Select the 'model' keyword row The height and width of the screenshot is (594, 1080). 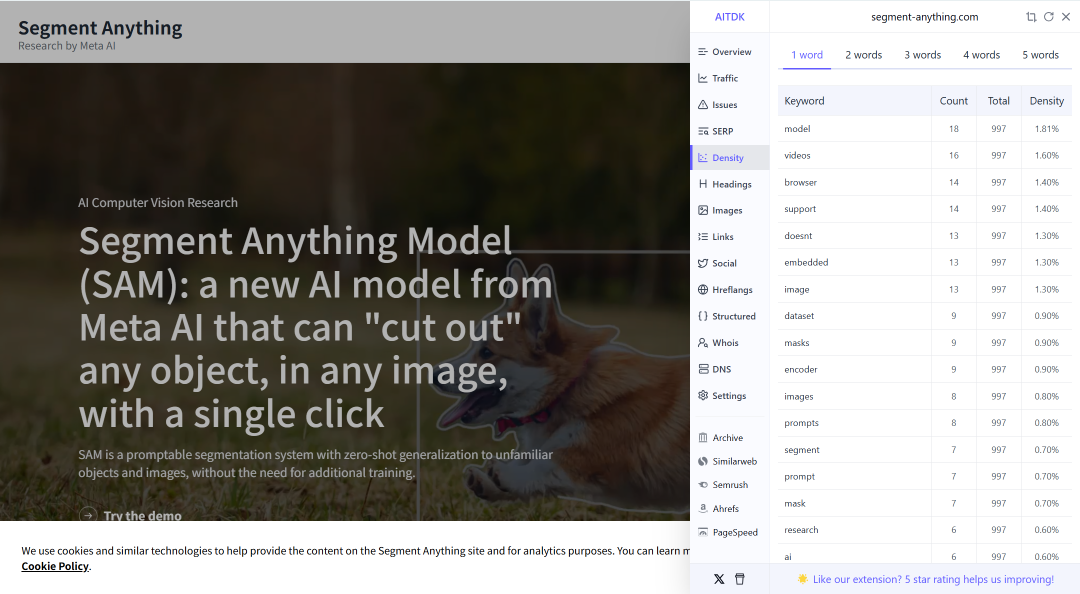click(924, 129)
